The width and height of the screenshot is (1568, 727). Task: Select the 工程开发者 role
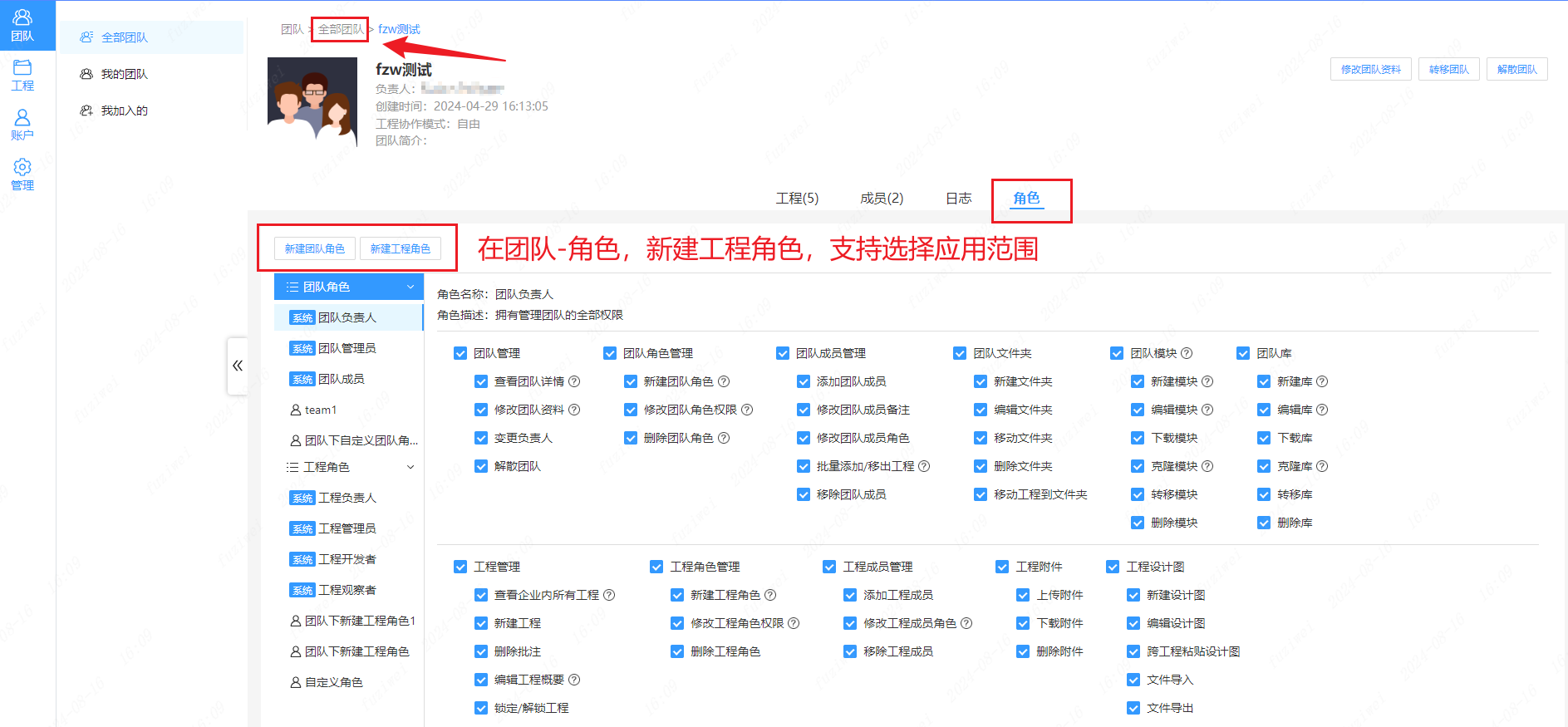coord(349,559)
